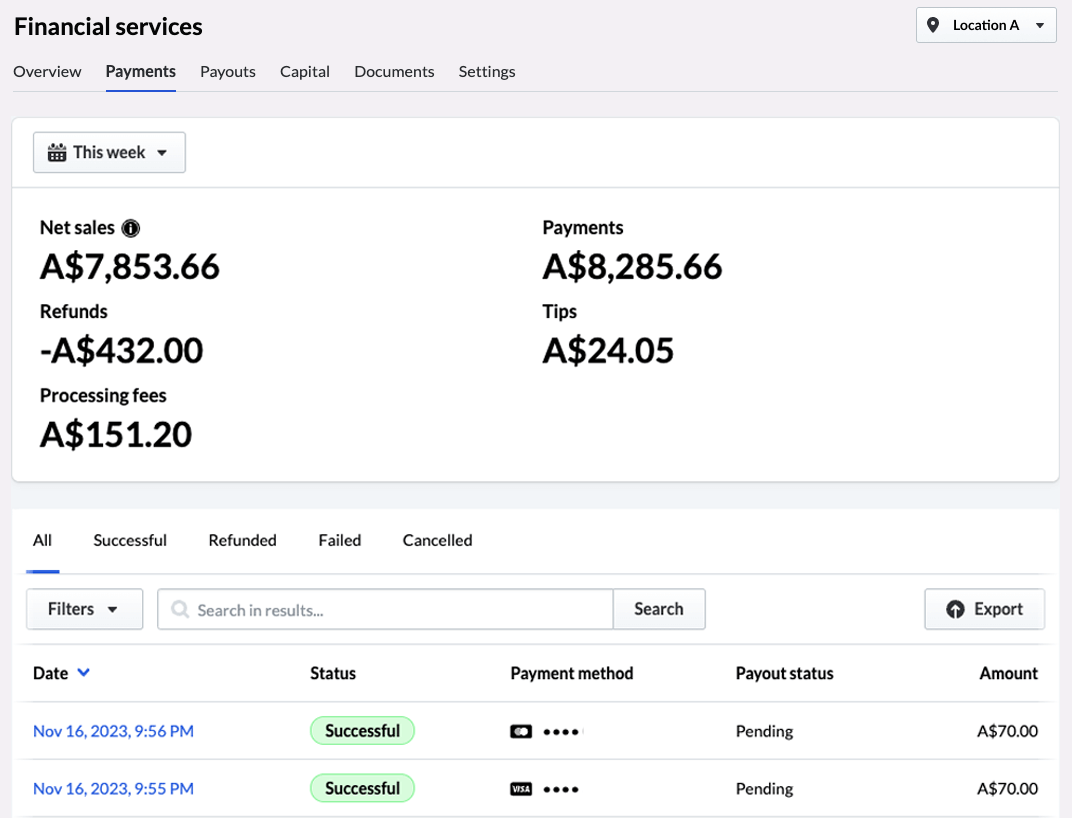Click the location pin icon beside Location A
This screenshot has height=818, width=1072.
935,25
